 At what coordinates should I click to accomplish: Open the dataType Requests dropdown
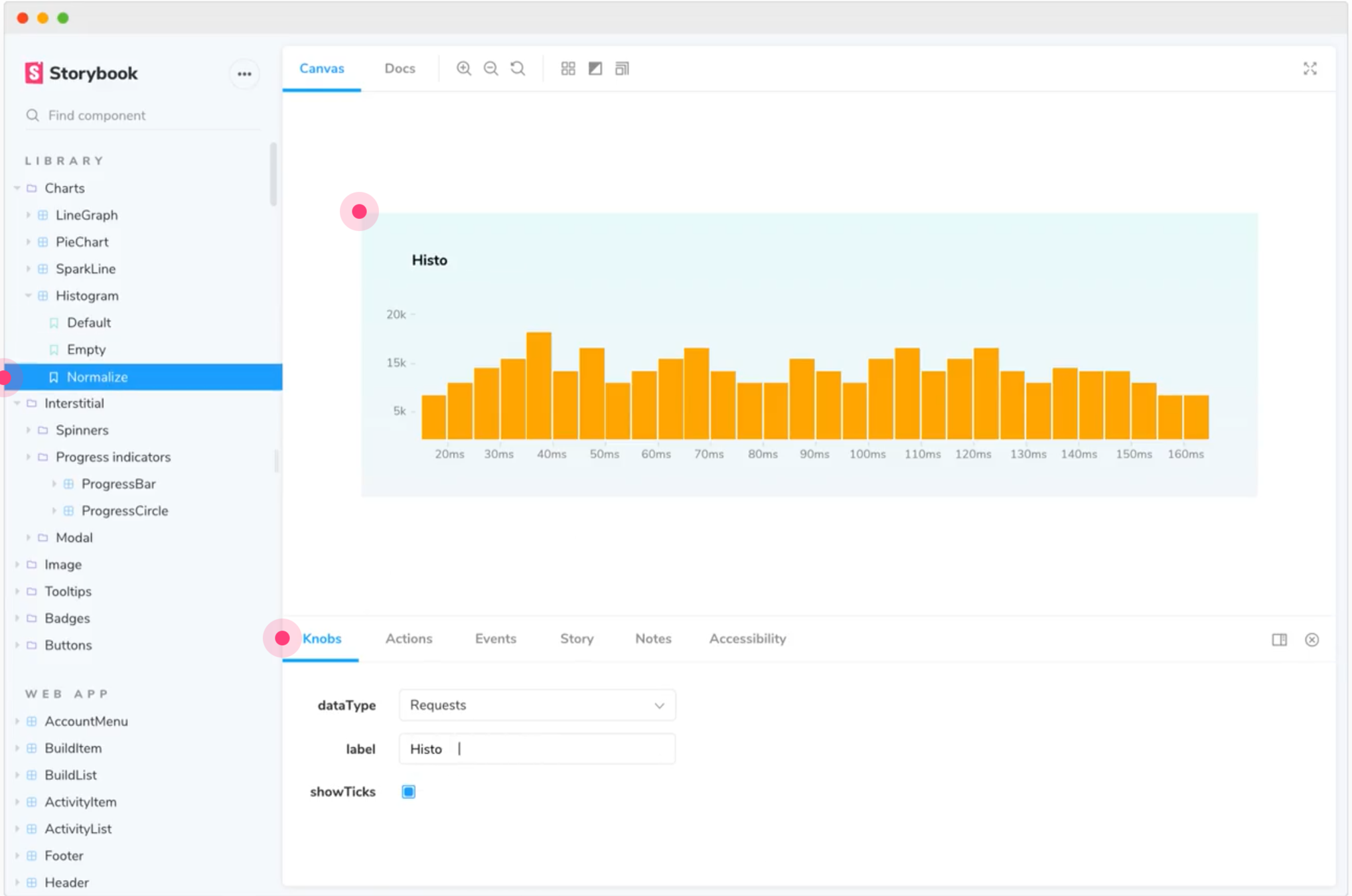point(537,705)
